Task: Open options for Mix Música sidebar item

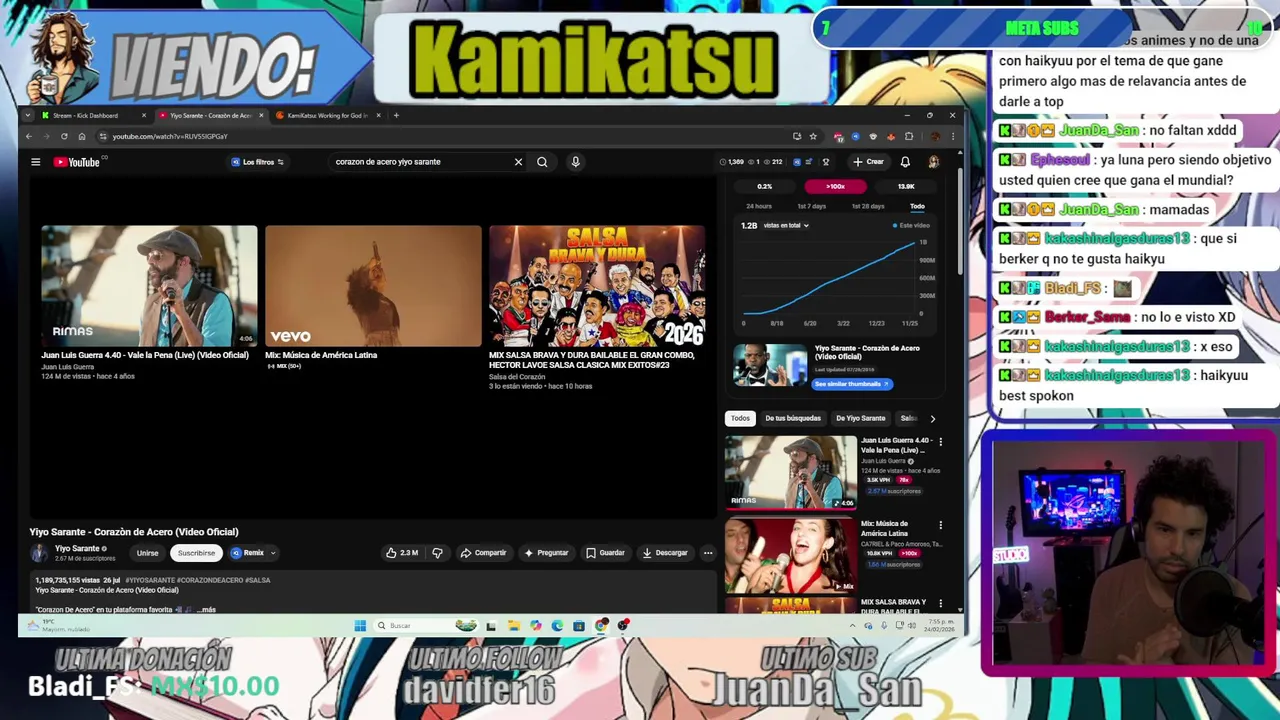Action: click(940, 524)
